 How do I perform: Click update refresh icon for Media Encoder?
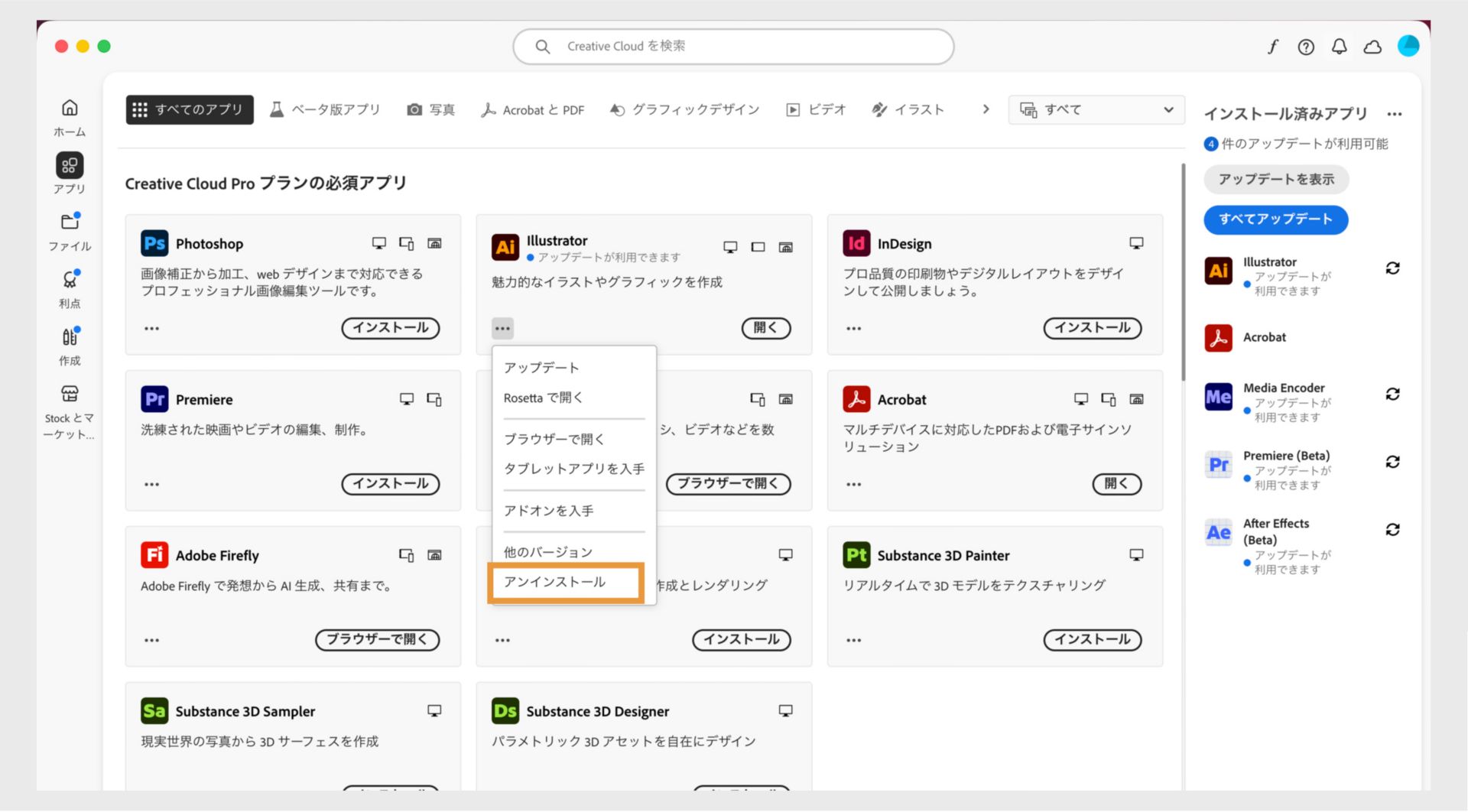coord(1392,395)
